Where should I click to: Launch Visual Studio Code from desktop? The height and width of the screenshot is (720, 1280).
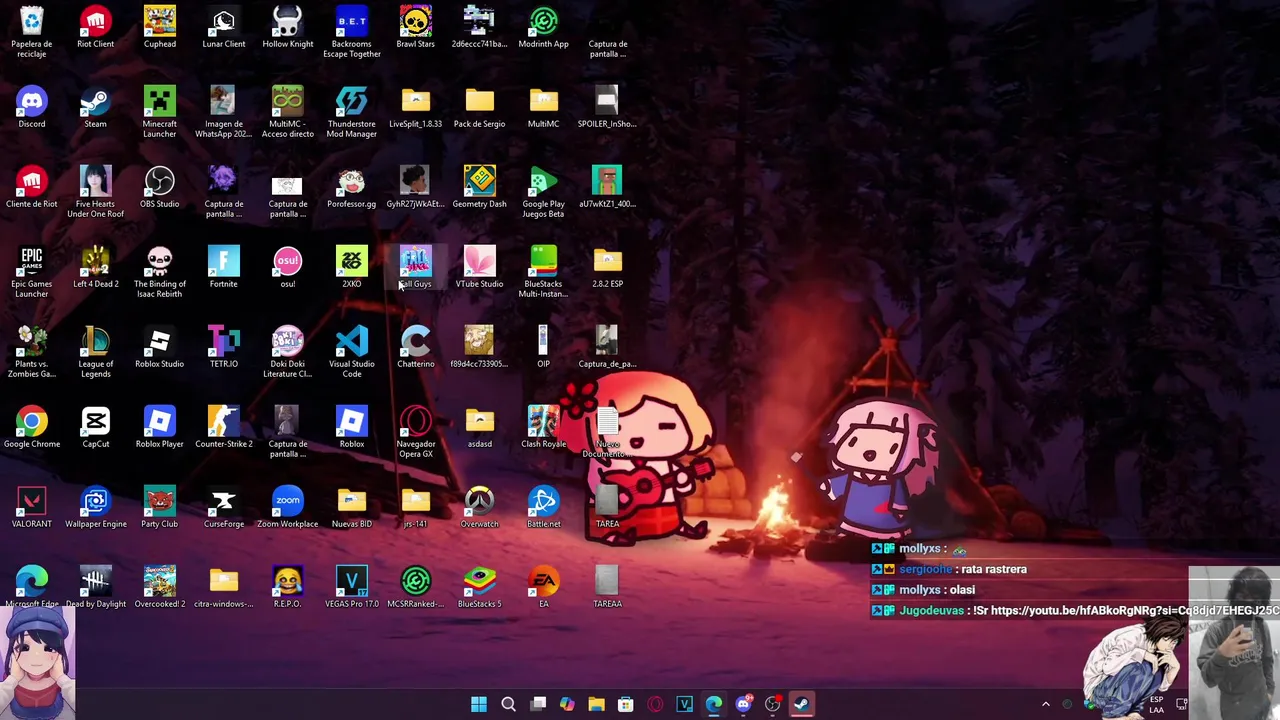point(352,351)
